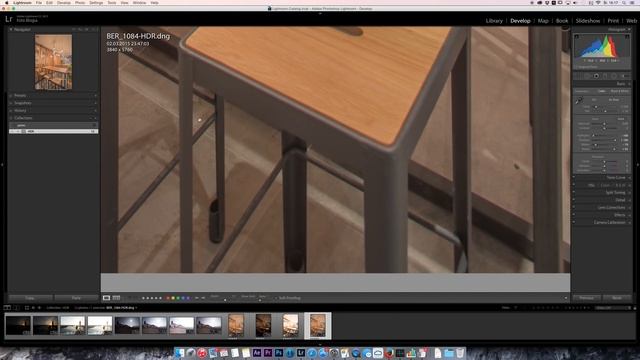The width and height of the screenshot is (640, 360).
Task: Expand the Camera Calibration panel triangle
Action: click(629, 222)
